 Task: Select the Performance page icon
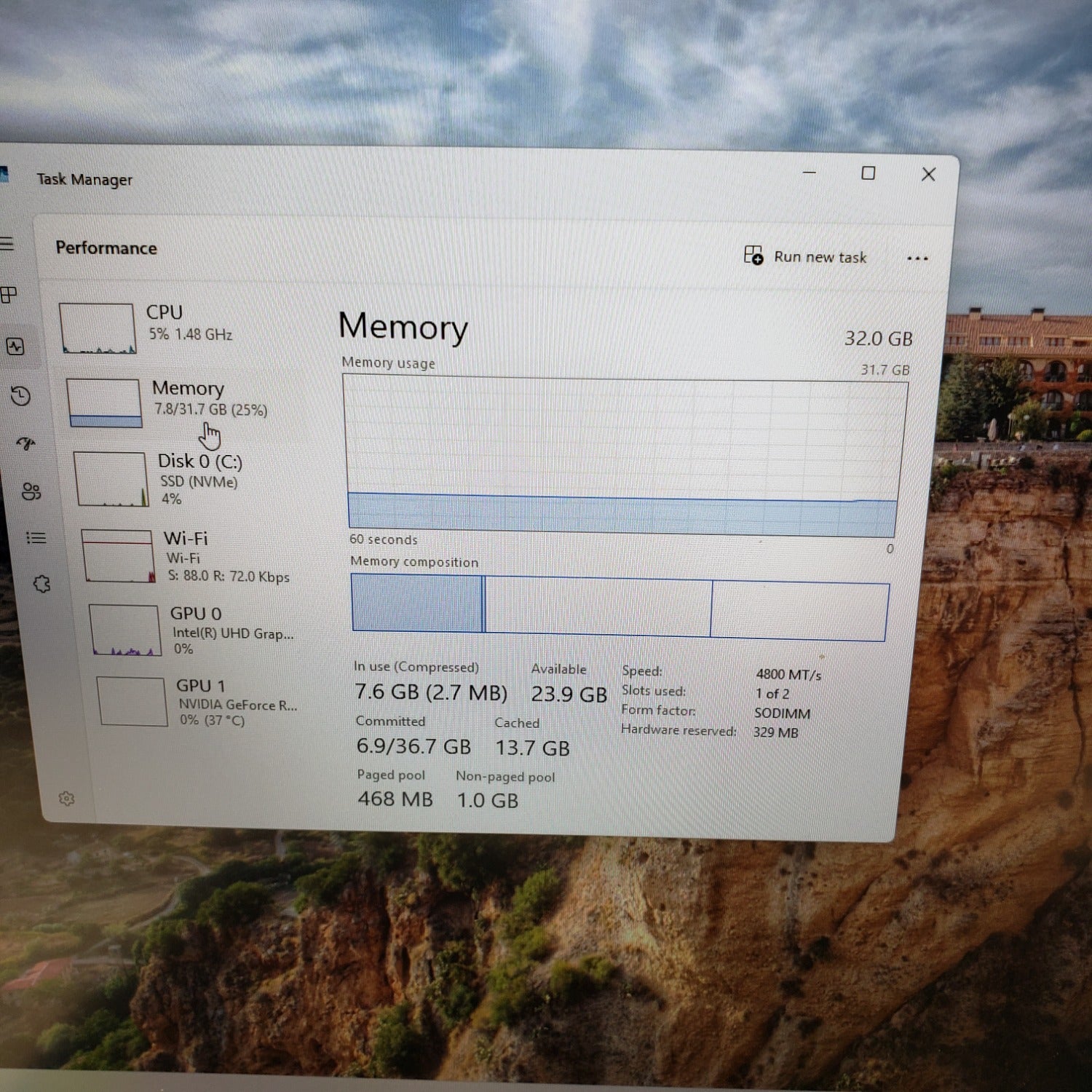coord(15,347)
